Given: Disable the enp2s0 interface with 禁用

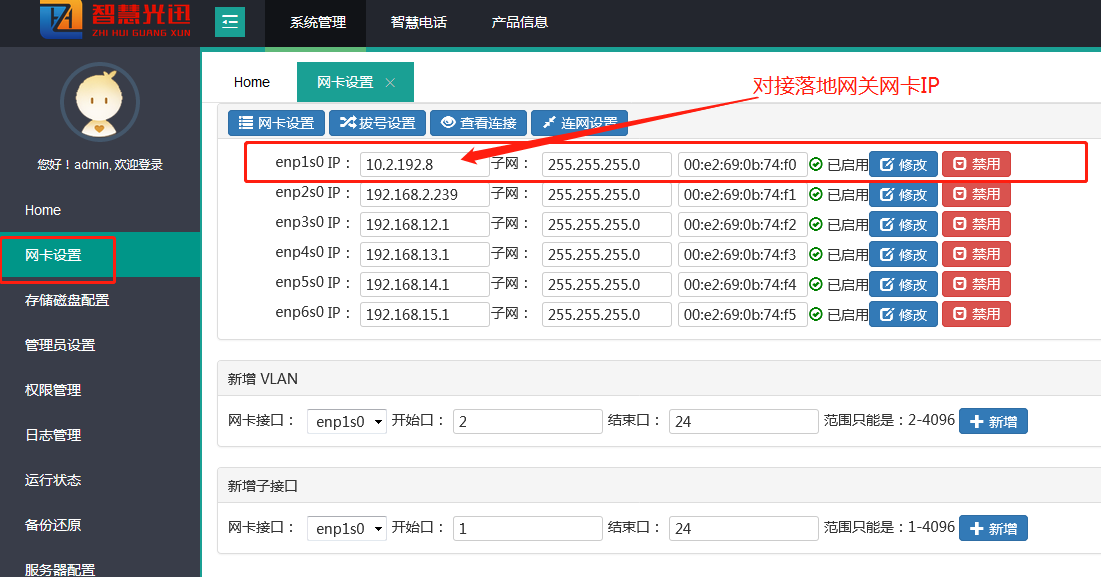Looking at the screenshot, I should [x=975, y=194].
